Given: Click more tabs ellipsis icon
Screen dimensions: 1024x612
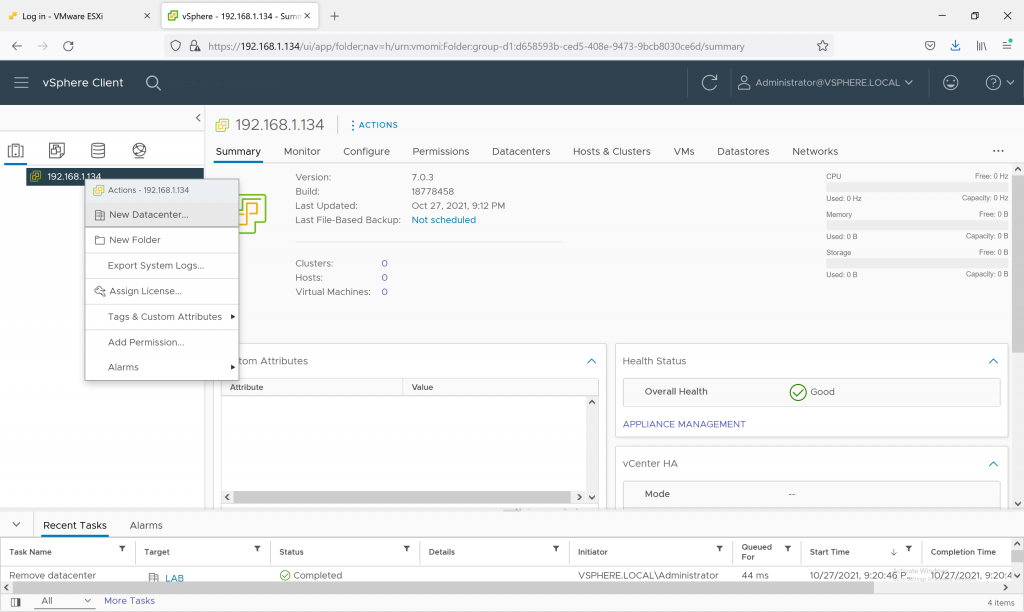Looking at the screenshot, I should pyautogui.click(x=999, y=151).
